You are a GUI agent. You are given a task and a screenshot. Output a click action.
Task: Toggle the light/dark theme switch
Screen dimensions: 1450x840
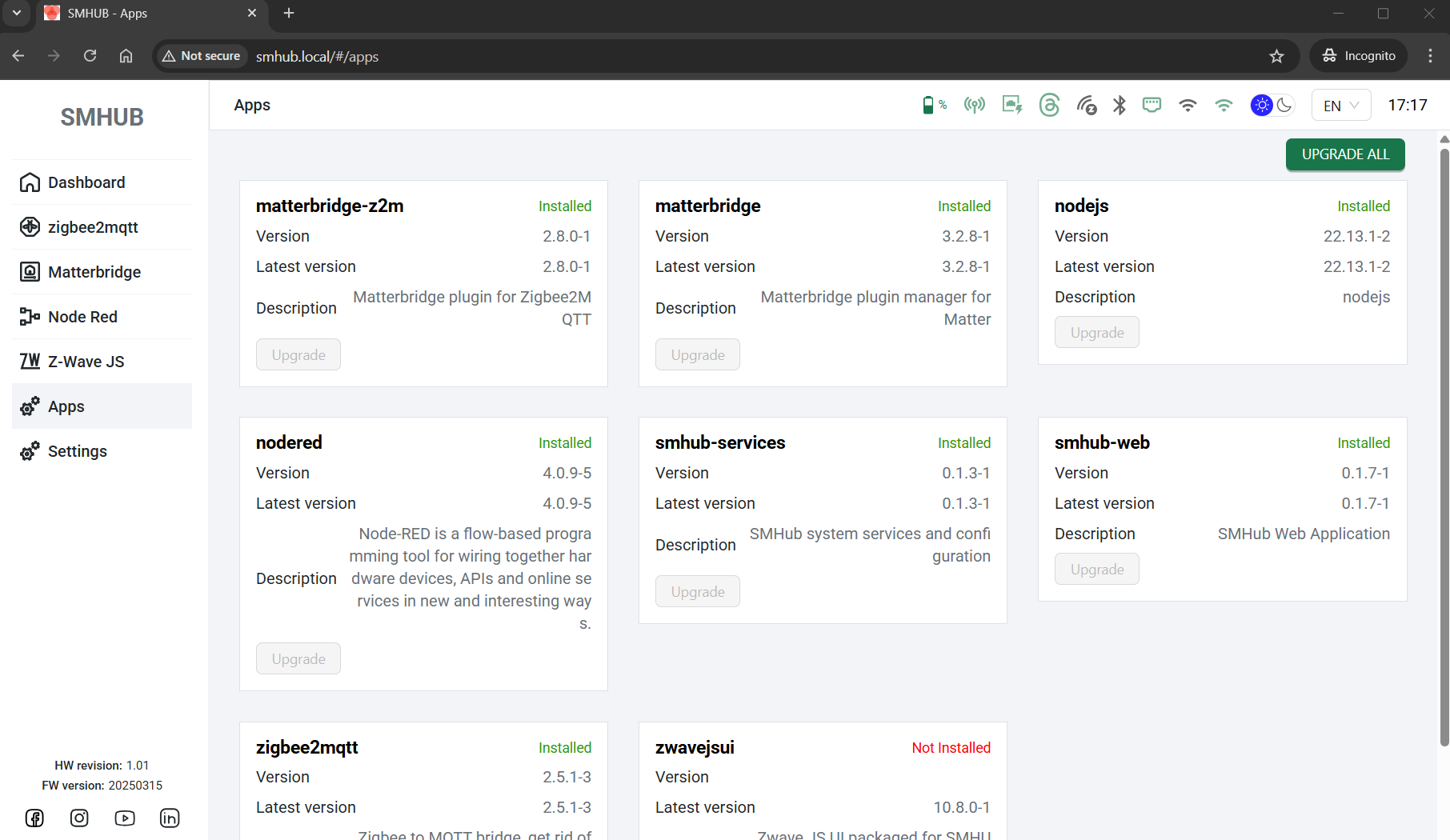pyautogui.click(x=1272, y=106)
